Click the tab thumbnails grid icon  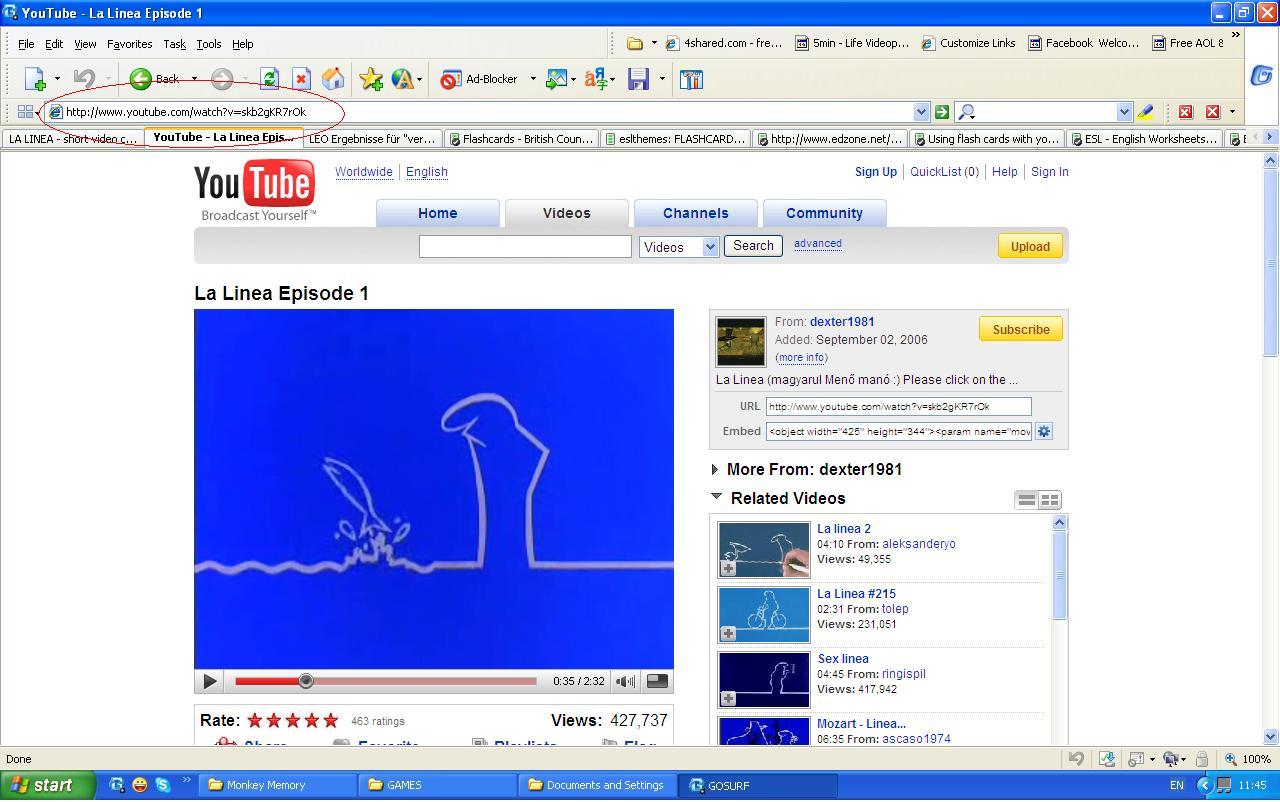[25, 112]
